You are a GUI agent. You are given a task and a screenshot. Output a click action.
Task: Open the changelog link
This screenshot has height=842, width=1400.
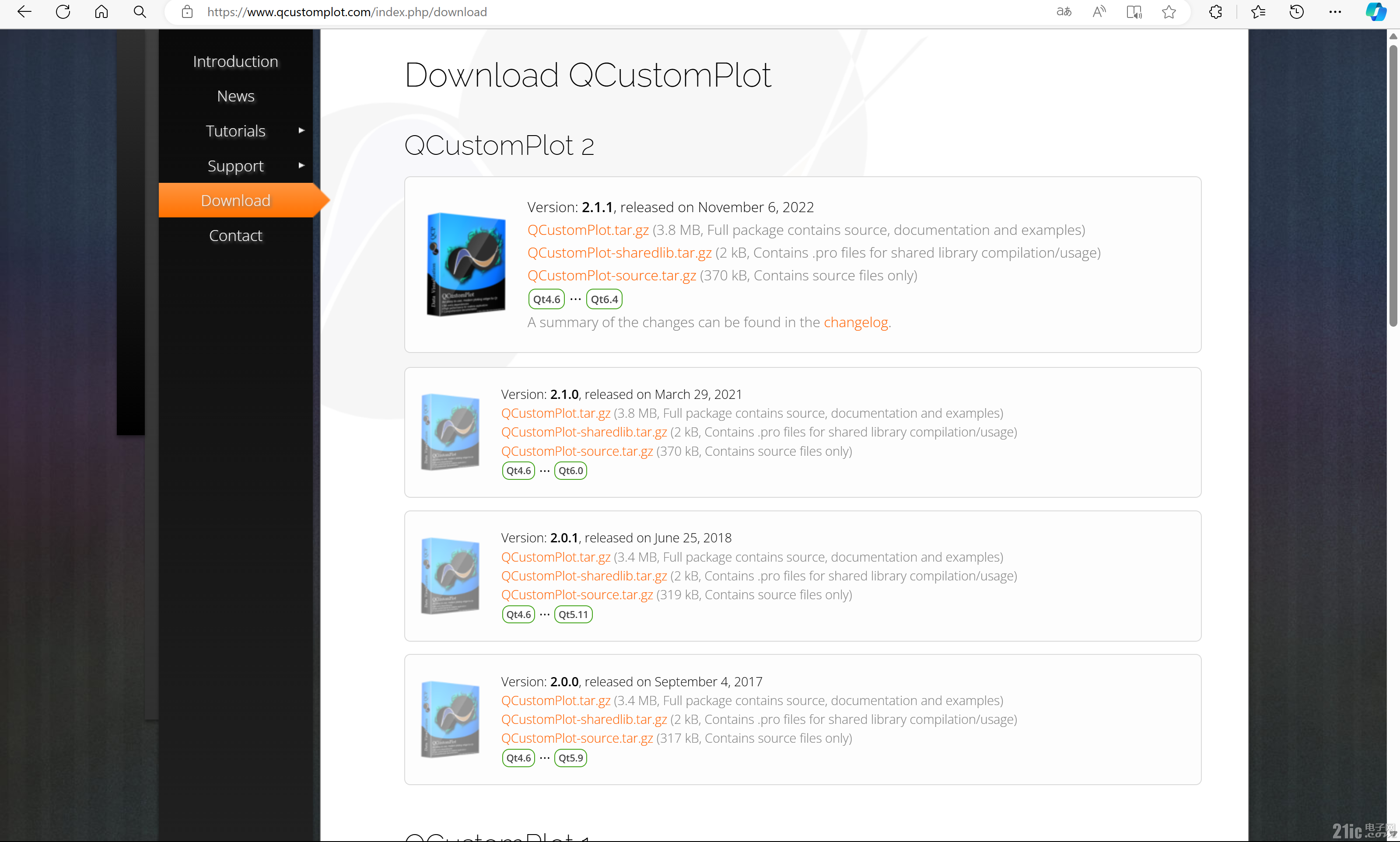(855, 322)
